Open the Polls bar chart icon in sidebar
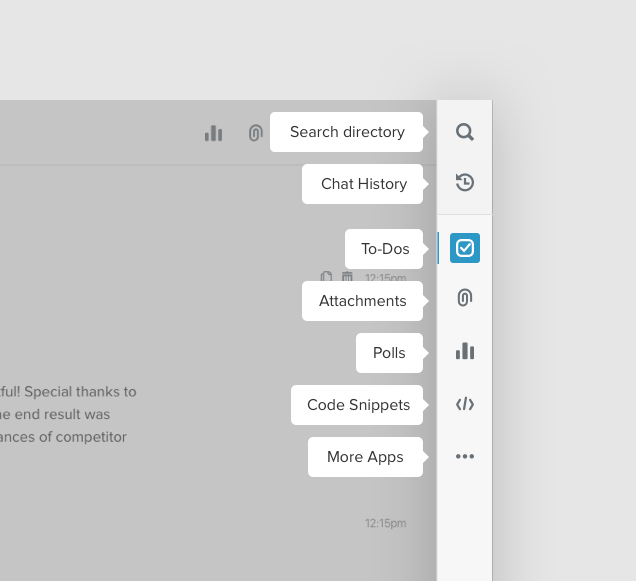The width and height of the screenshot is (636, 581). click(x=465, y=351)
